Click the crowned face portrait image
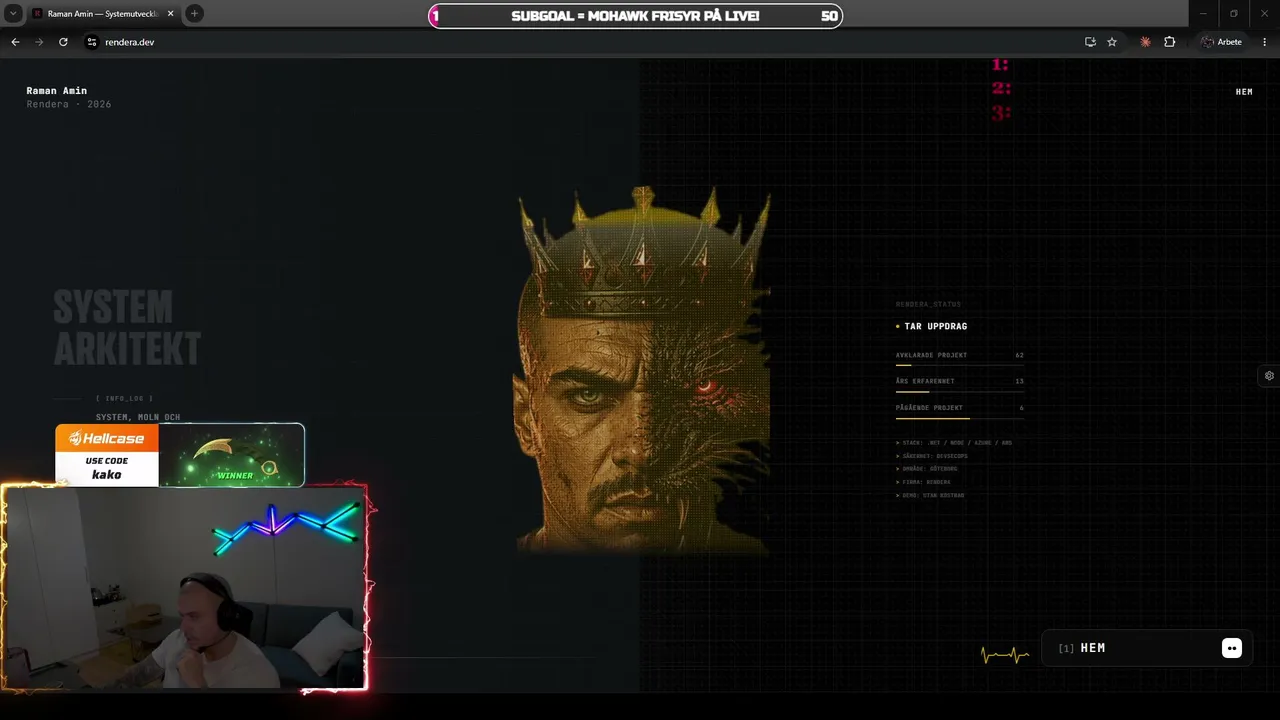The width and height of the screenshot is (1280, 720). 643,369
